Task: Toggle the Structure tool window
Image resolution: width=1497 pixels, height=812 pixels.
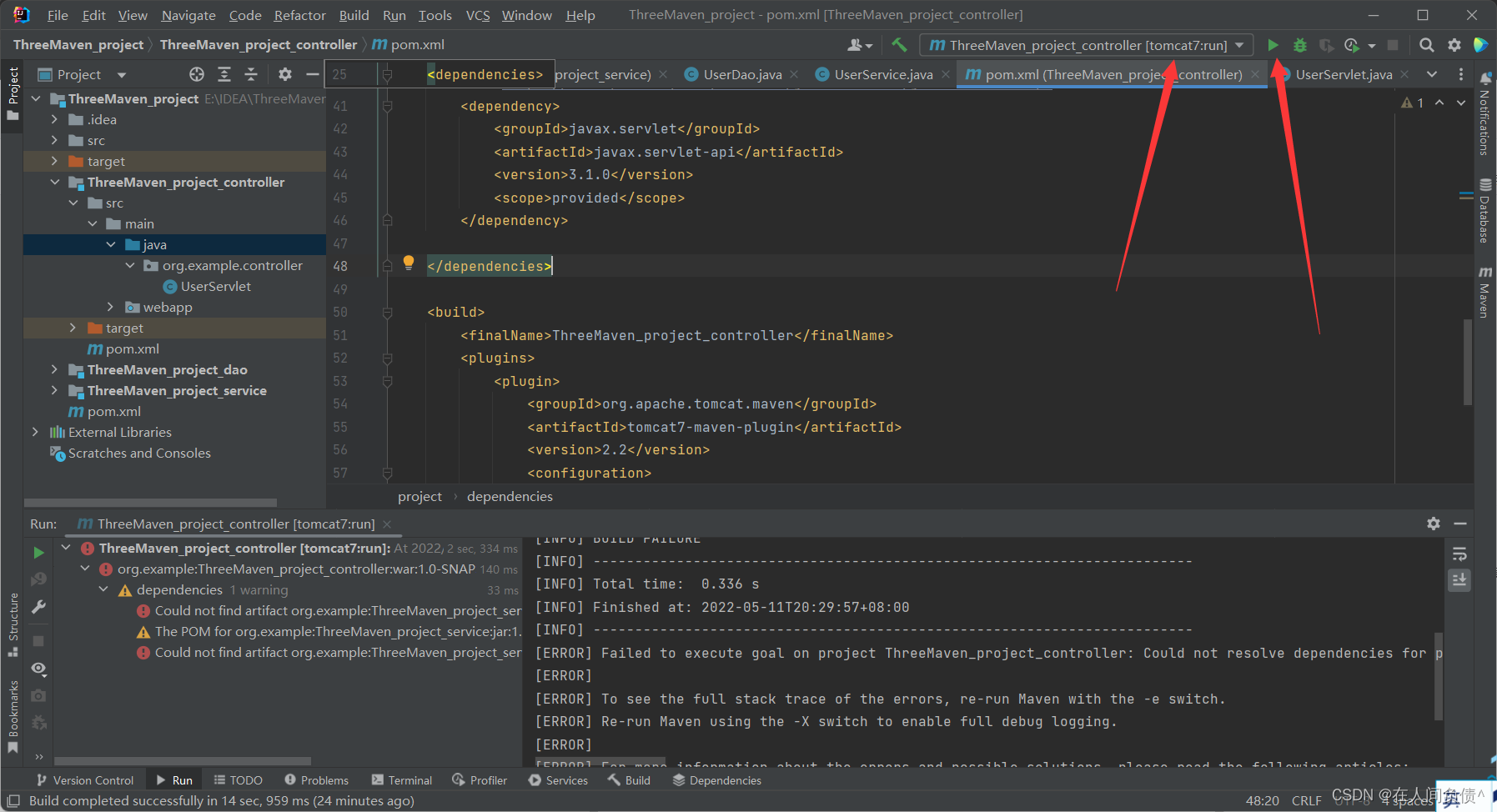Action: click(13, 624)
